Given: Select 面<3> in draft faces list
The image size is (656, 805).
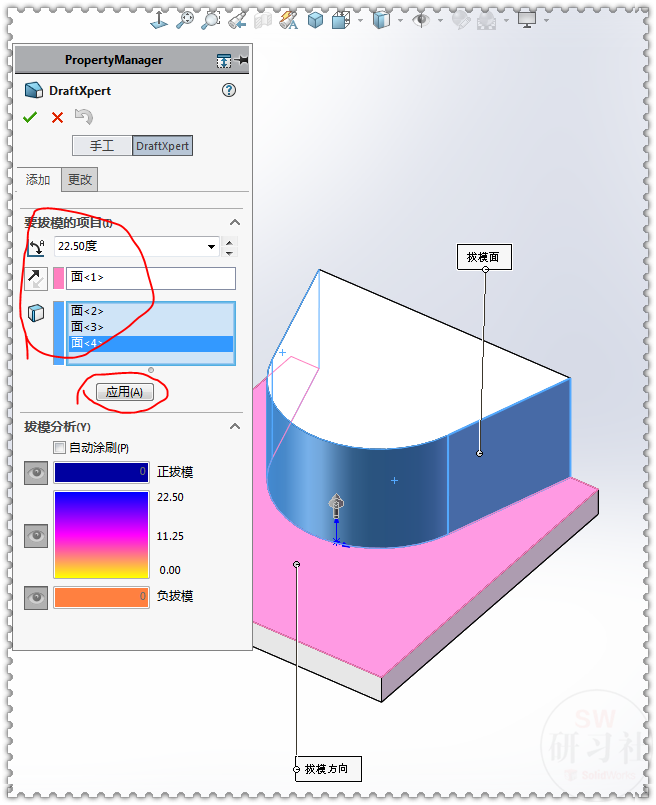Looking at the screenshot, I should pos(151,327).
